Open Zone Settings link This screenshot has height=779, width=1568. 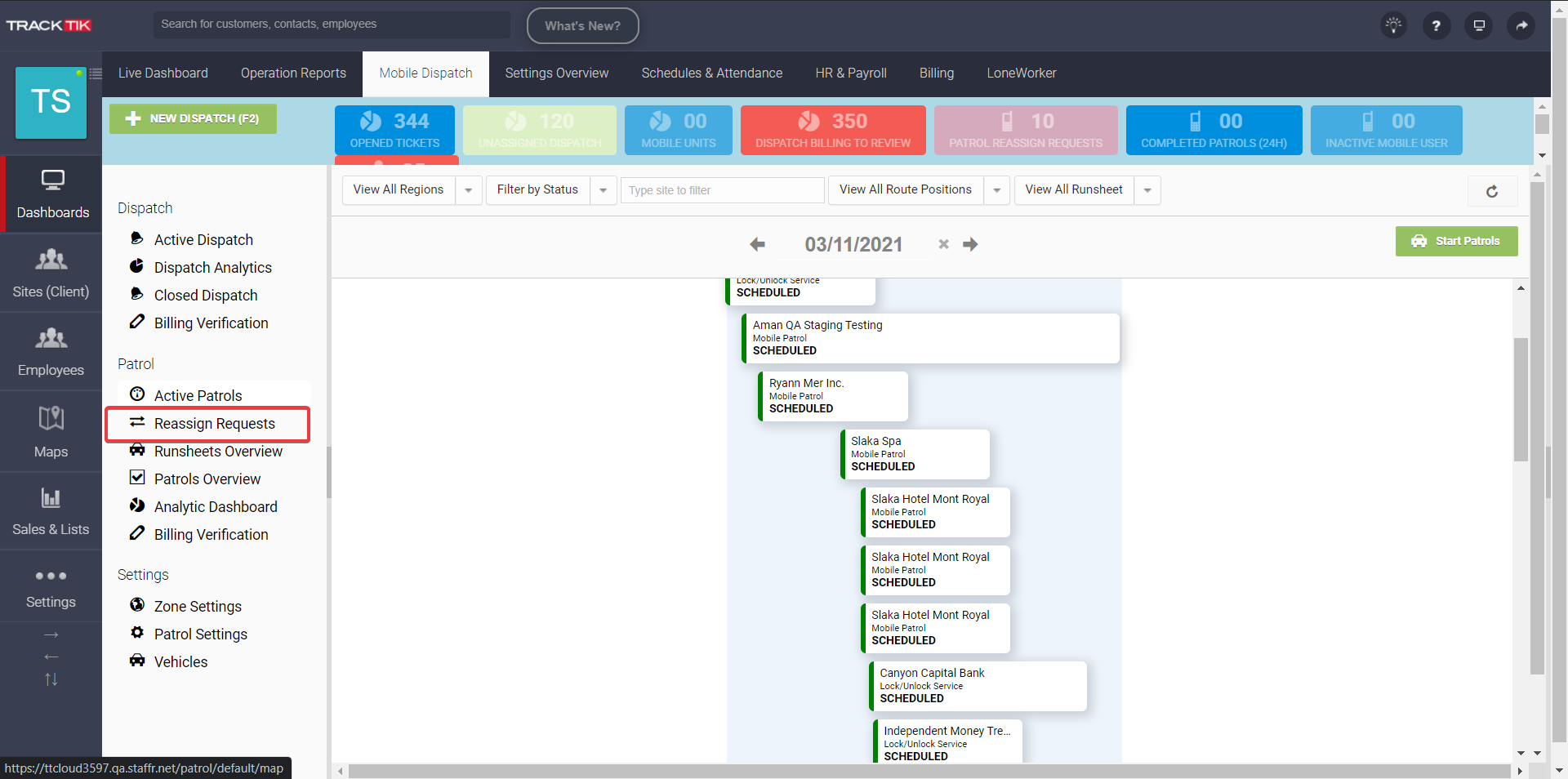point(198,607)
